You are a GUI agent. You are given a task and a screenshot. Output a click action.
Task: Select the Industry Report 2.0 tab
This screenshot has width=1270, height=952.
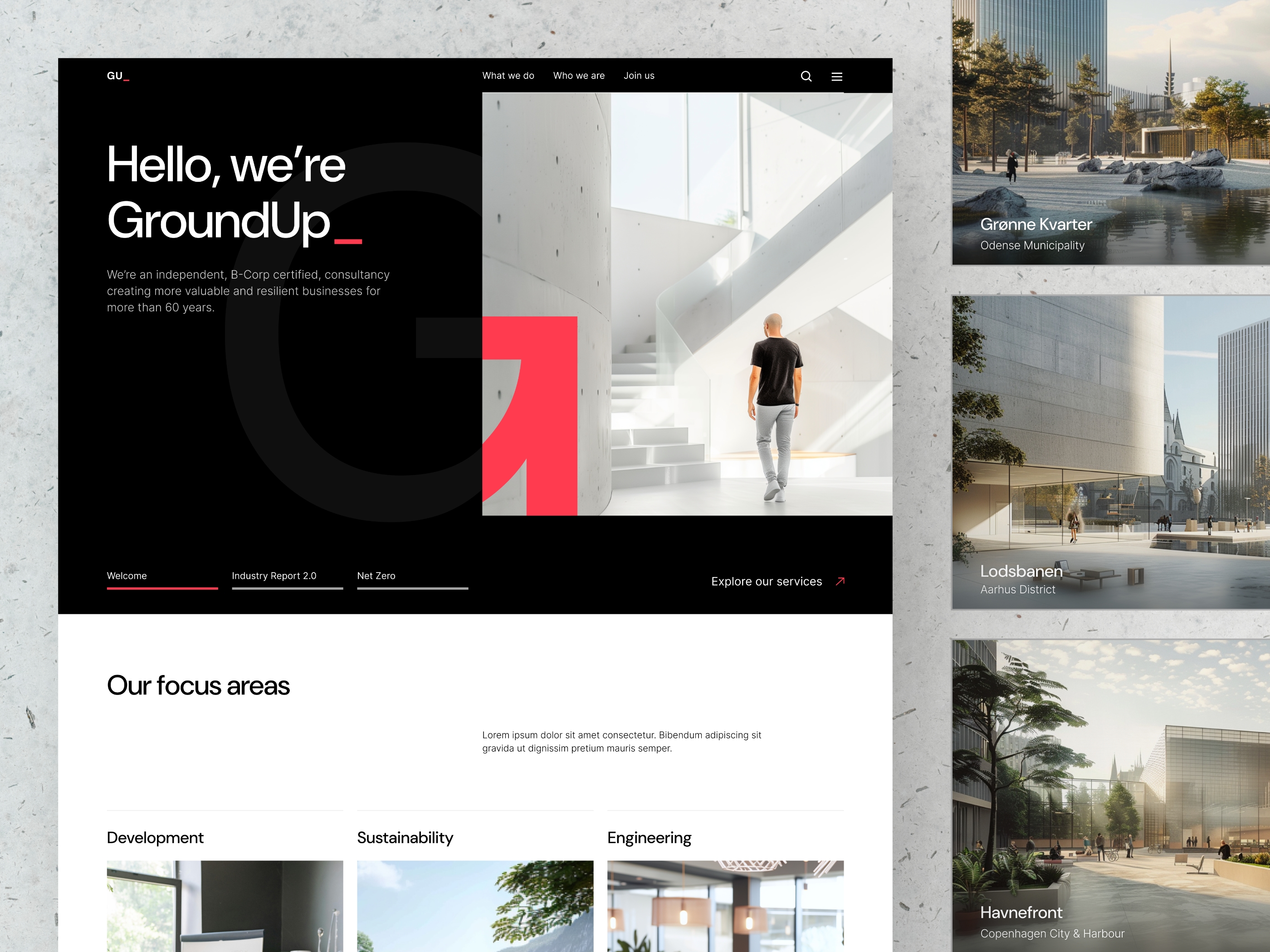(x=274, y=575)
